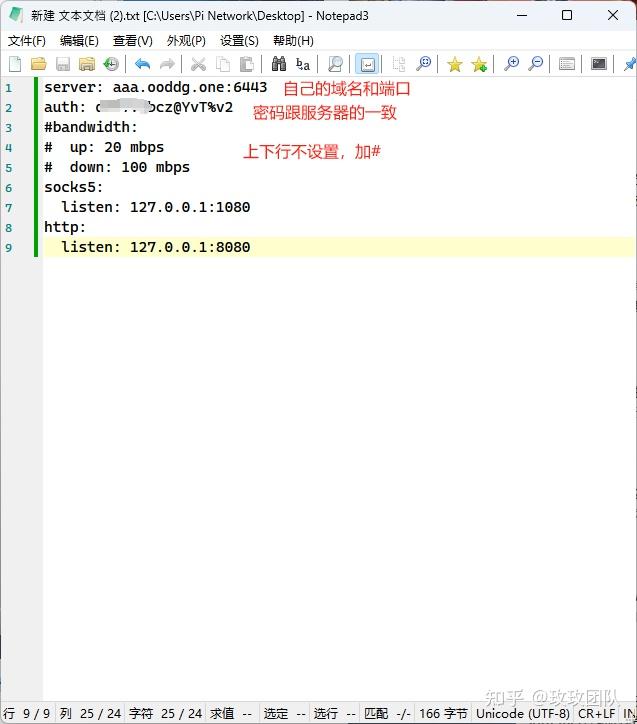637x724 pixels.
Task: Toggle line endings CR+LF in status bar
Action: tap(597, 713)
